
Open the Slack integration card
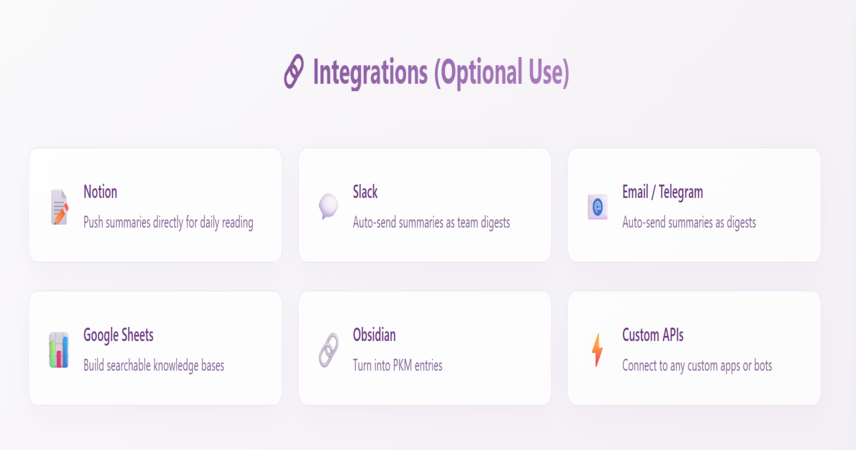point(425,205)
